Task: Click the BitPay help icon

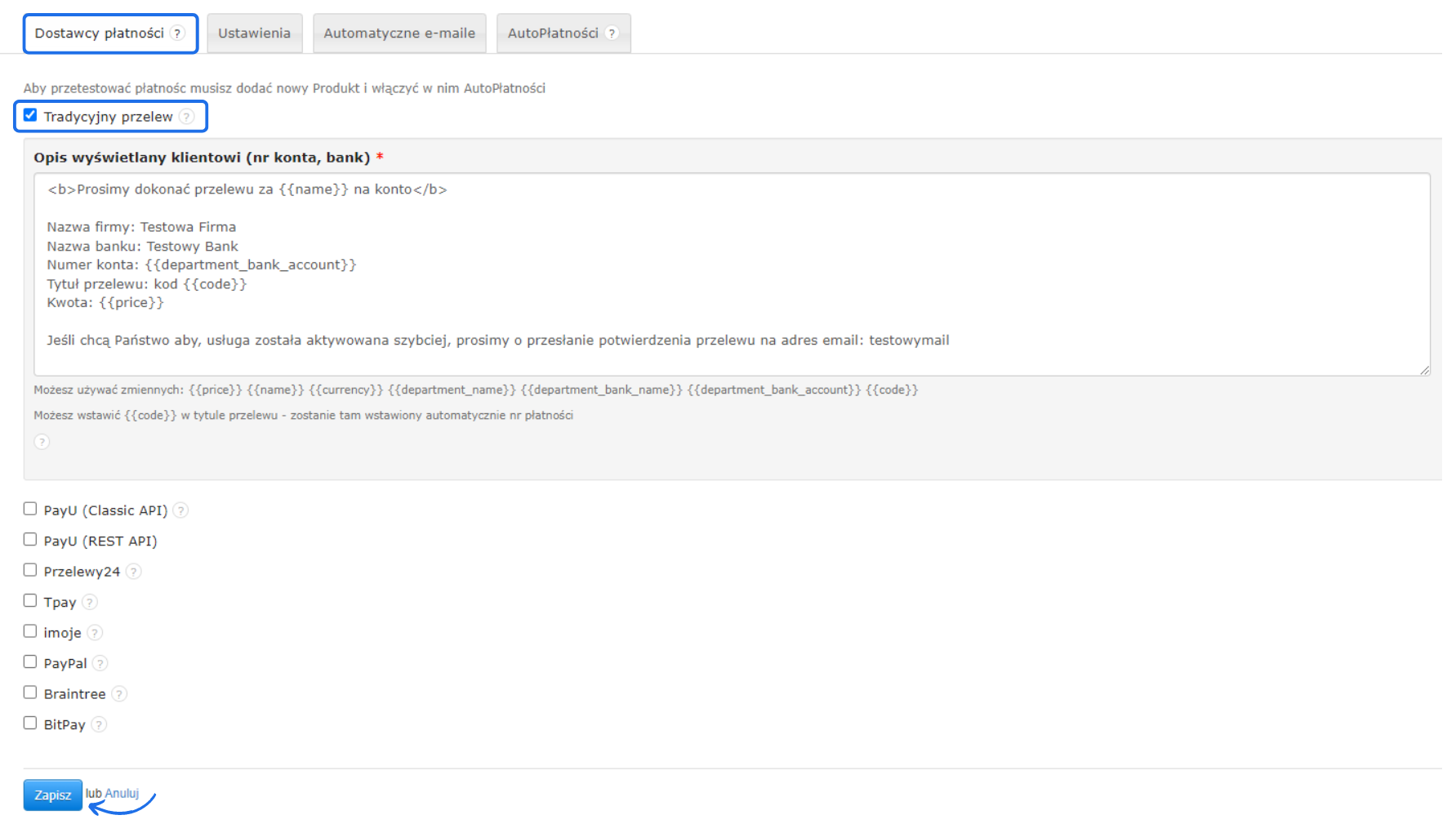Action: tap(99, 724)
